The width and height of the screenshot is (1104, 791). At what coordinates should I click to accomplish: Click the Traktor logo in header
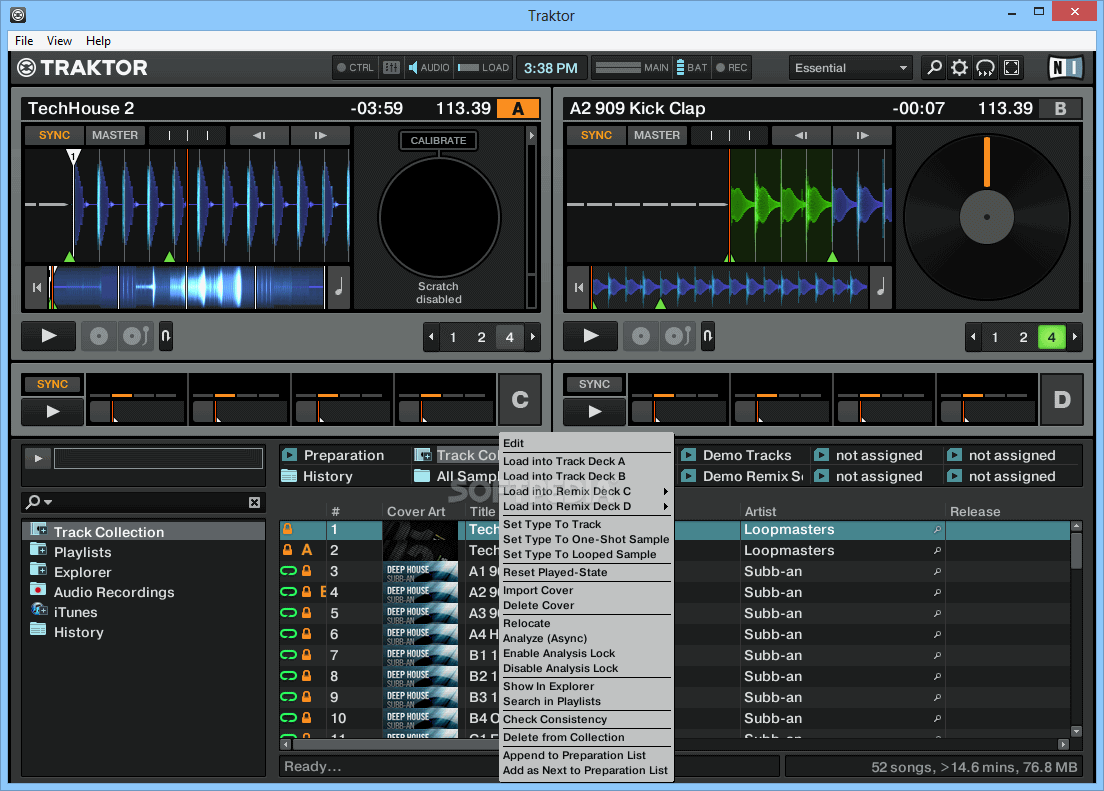click(82, 68)
